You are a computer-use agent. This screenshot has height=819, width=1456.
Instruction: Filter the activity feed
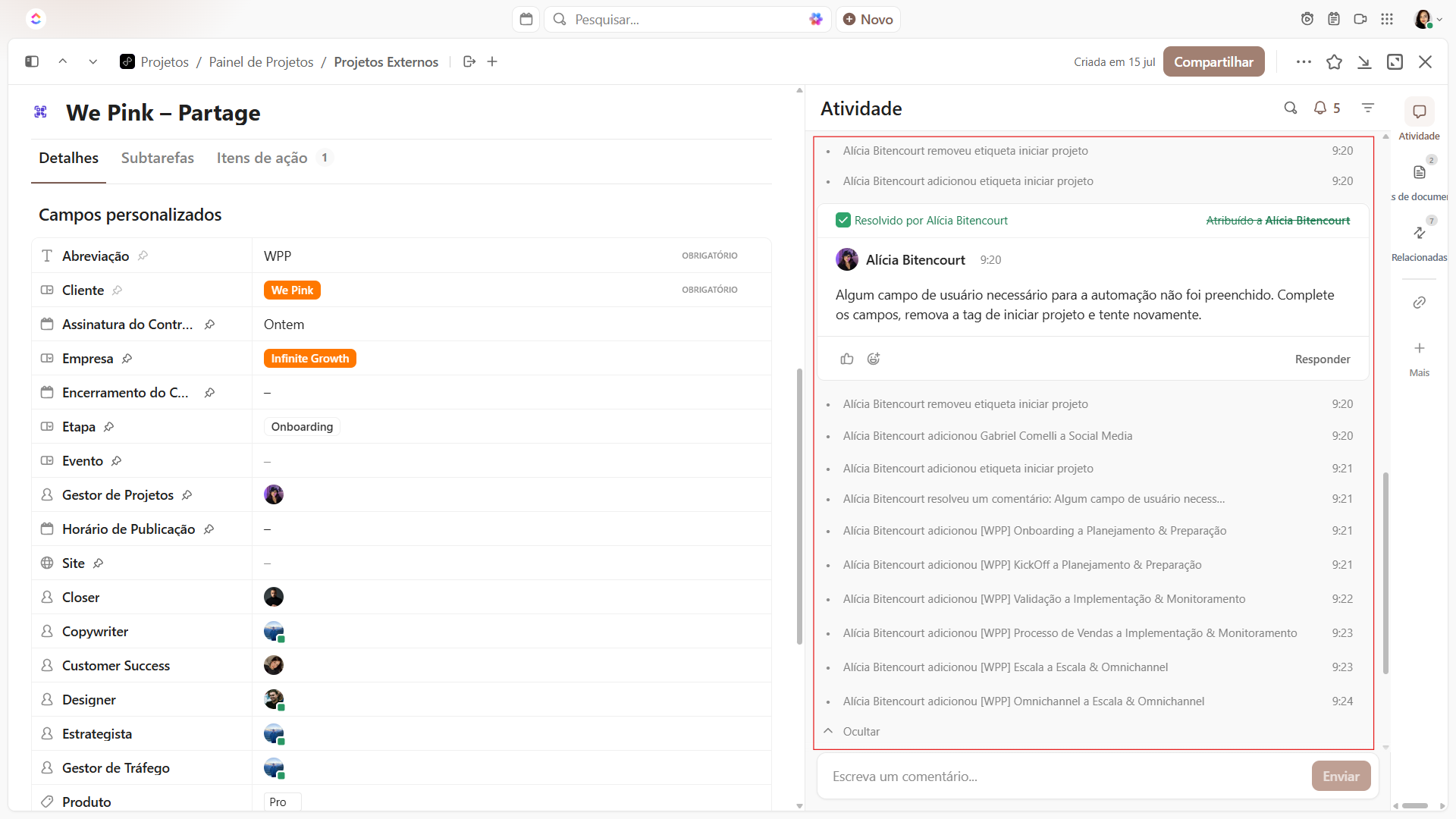[x=1368, y=108]
